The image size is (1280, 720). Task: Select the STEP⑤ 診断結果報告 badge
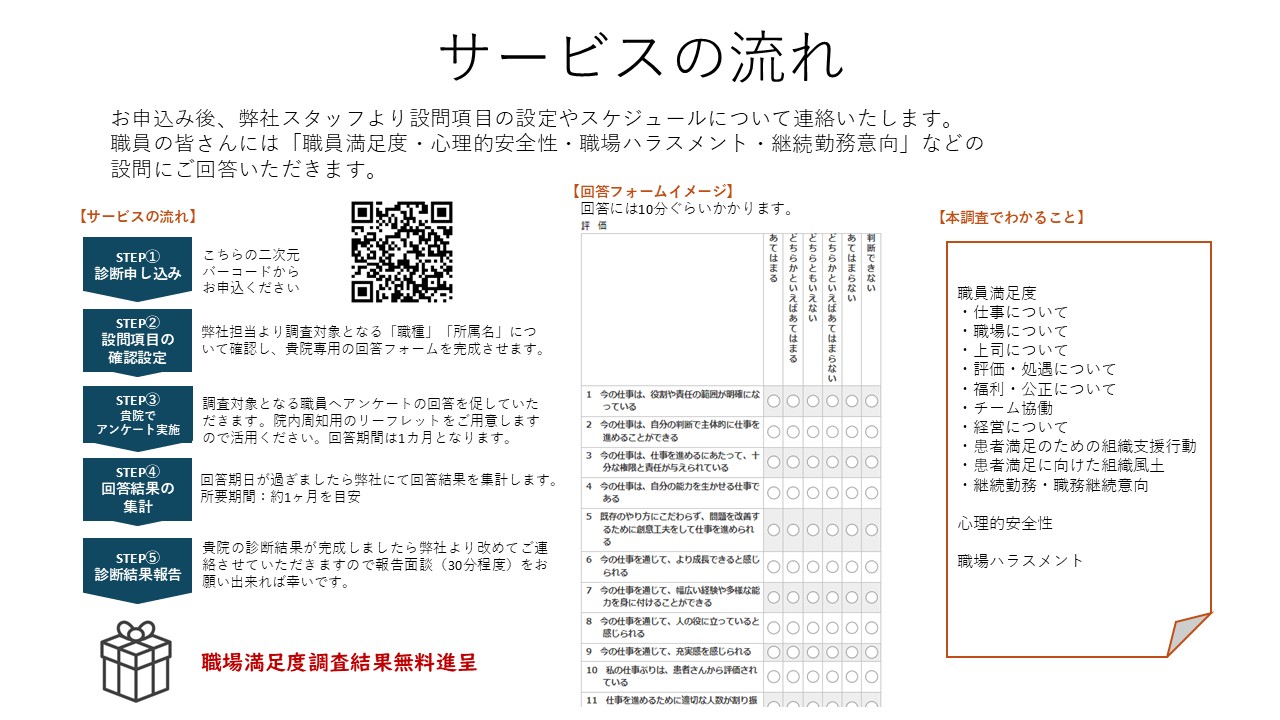(x=138, y=568)
